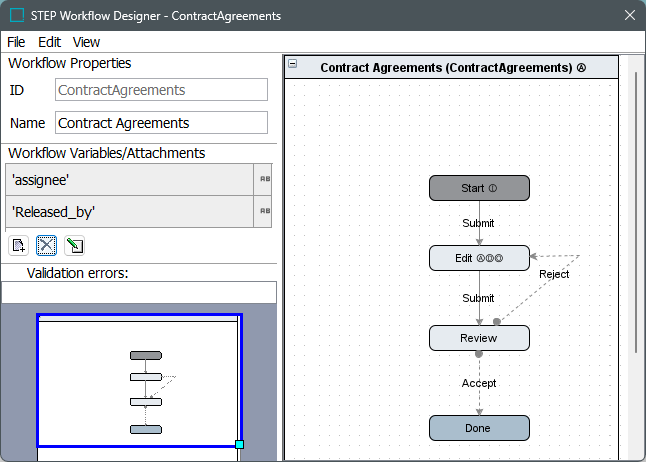Image resolution: width=646 pixels, height=462 pixels.
Task: Click the Accept transition label
Action: tap(479, 383)
